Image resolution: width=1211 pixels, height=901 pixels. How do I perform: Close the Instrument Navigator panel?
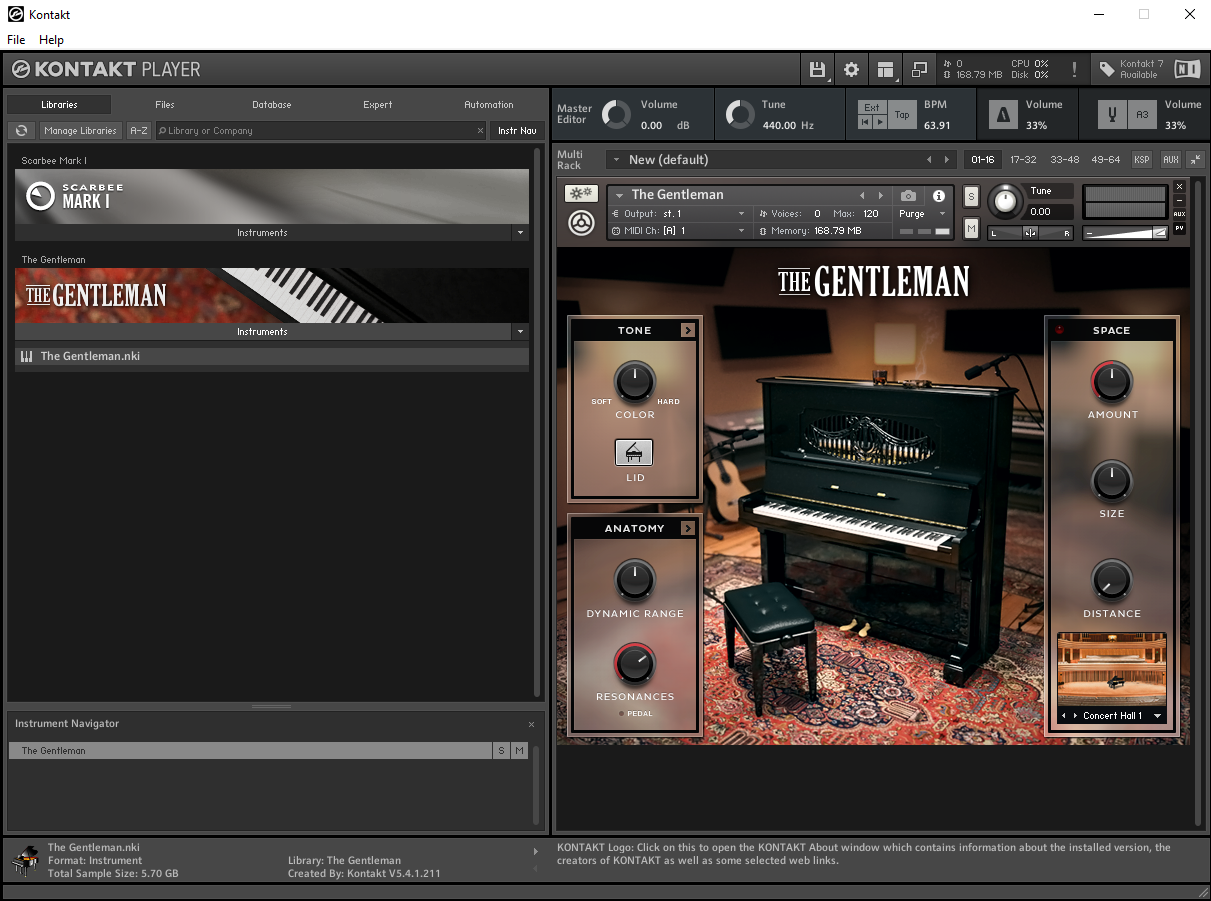(x=531, y=724)
